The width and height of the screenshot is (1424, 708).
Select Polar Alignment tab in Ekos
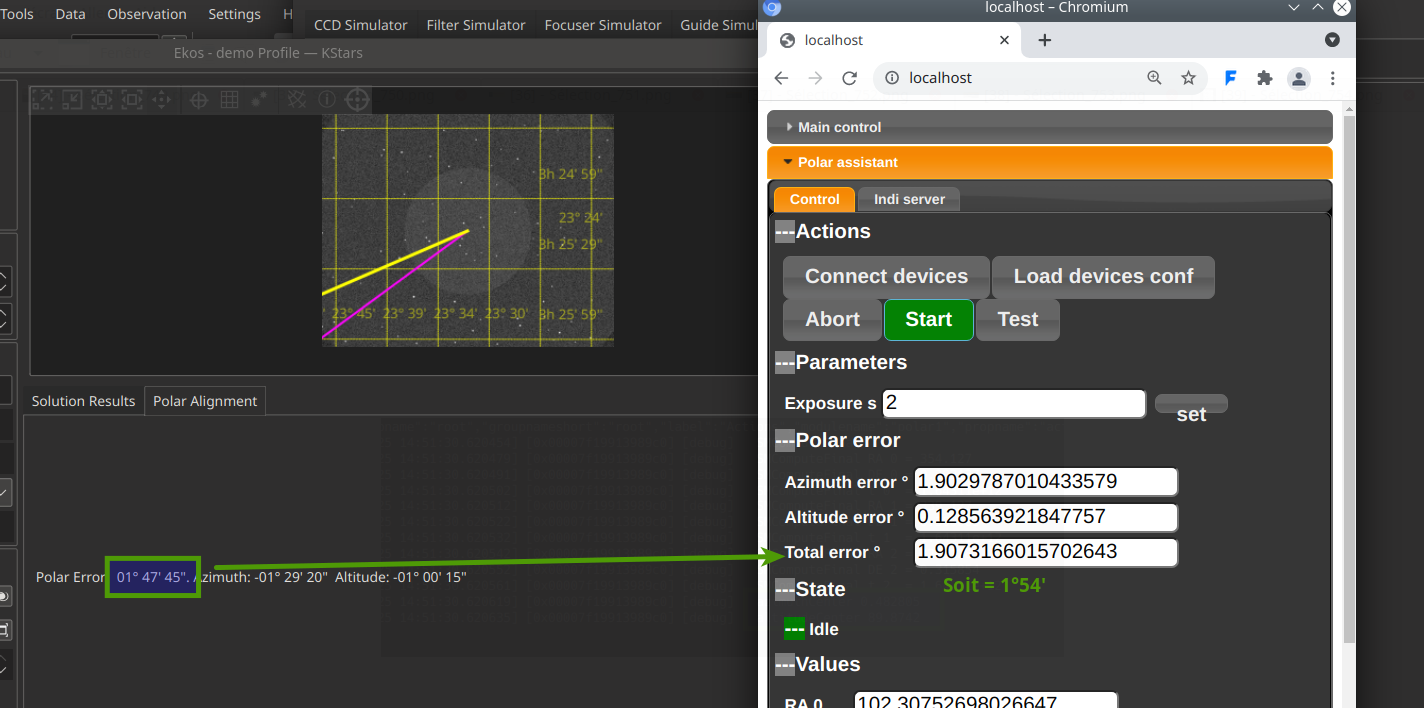[205, 401]
